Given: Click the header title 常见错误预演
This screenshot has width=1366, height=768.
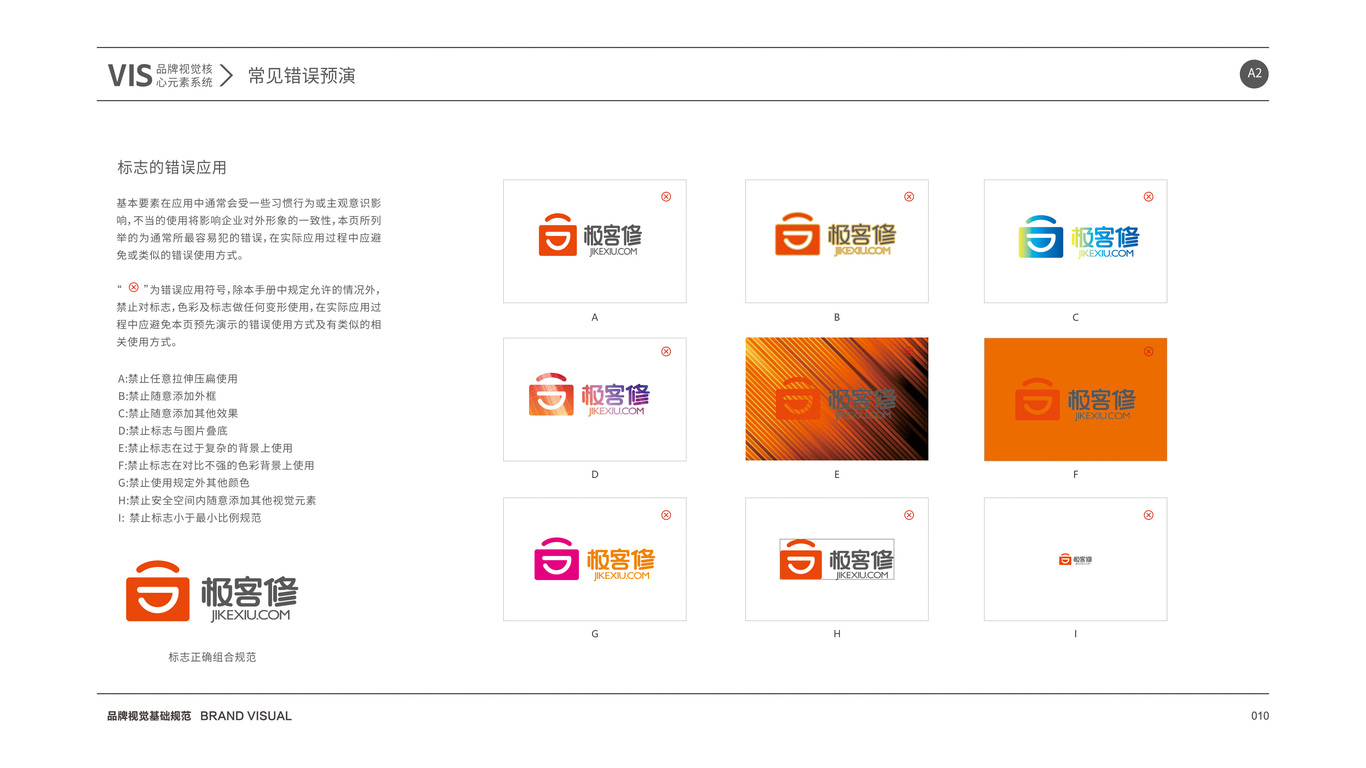Looking at the screenshot, I should pyautogui.click(x=302, y=76).
